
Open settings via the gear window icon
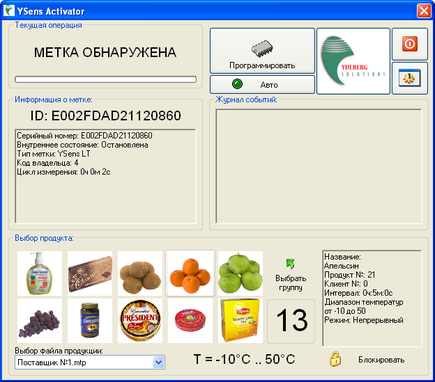[x=410, y=78]
